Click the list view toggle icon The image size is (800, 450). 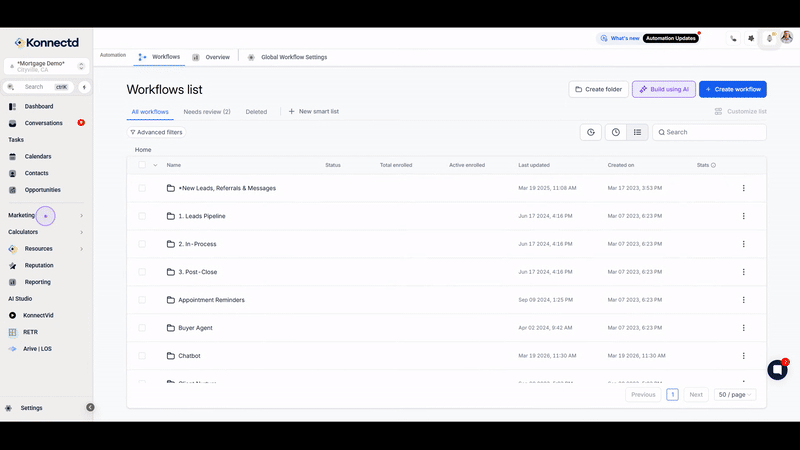[637, 132]
